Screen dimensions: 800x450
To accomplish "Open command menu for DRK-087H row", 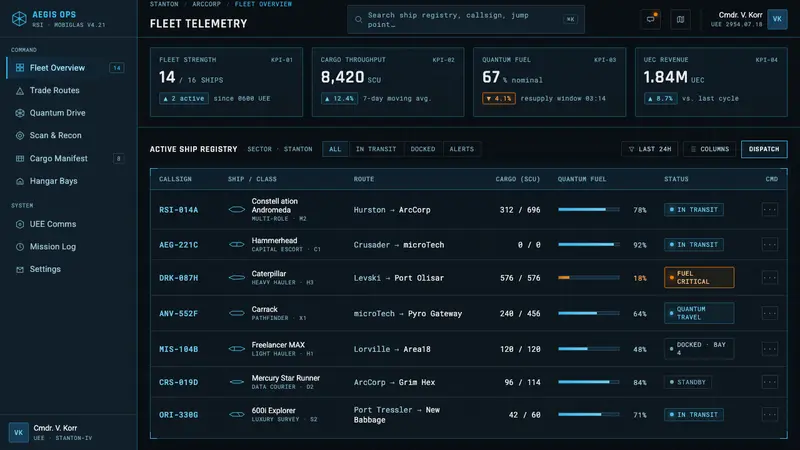I will coord(770,278).
